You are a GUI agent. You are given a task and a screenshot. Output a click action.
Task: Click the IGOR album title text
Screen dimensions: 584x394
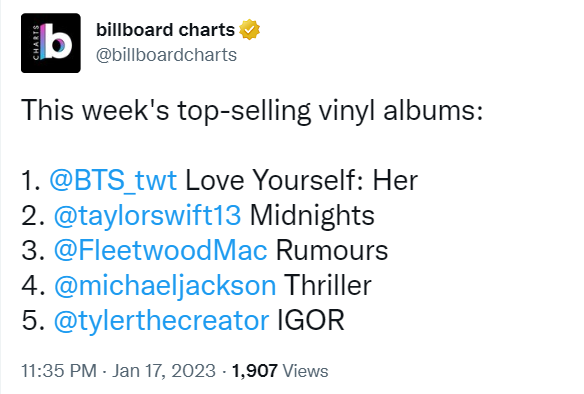311,320
